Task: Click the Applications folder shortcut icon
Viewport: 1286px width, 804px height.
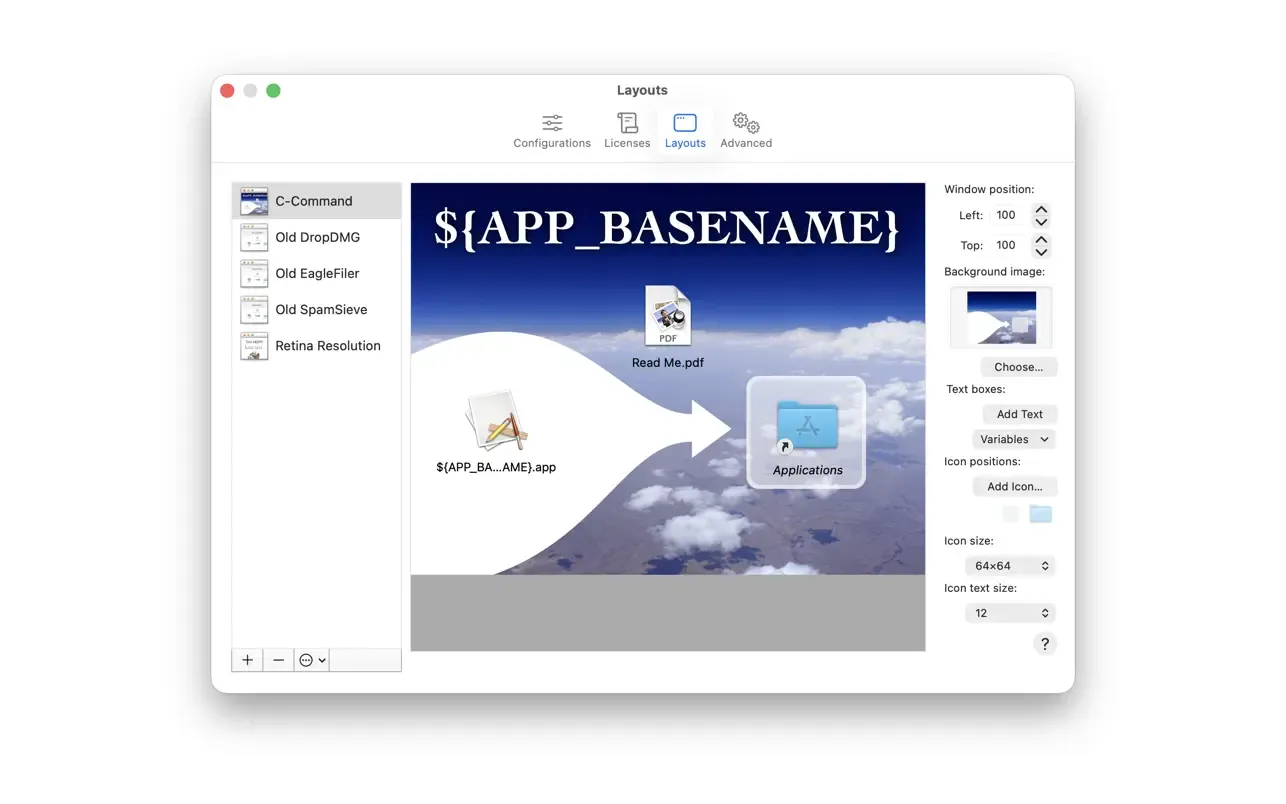Action: pyautogui.click(x=807, y=427)
